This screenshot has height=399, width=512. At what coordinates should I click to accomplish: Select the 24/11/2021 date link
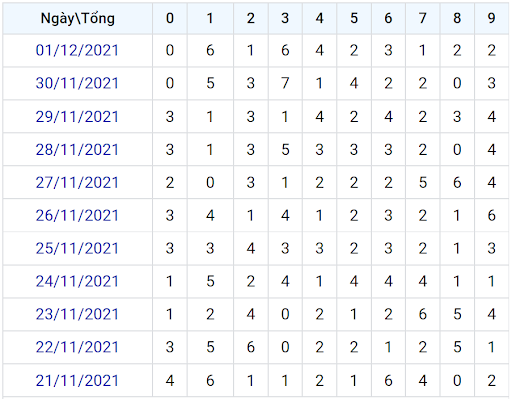pos(77,281)
